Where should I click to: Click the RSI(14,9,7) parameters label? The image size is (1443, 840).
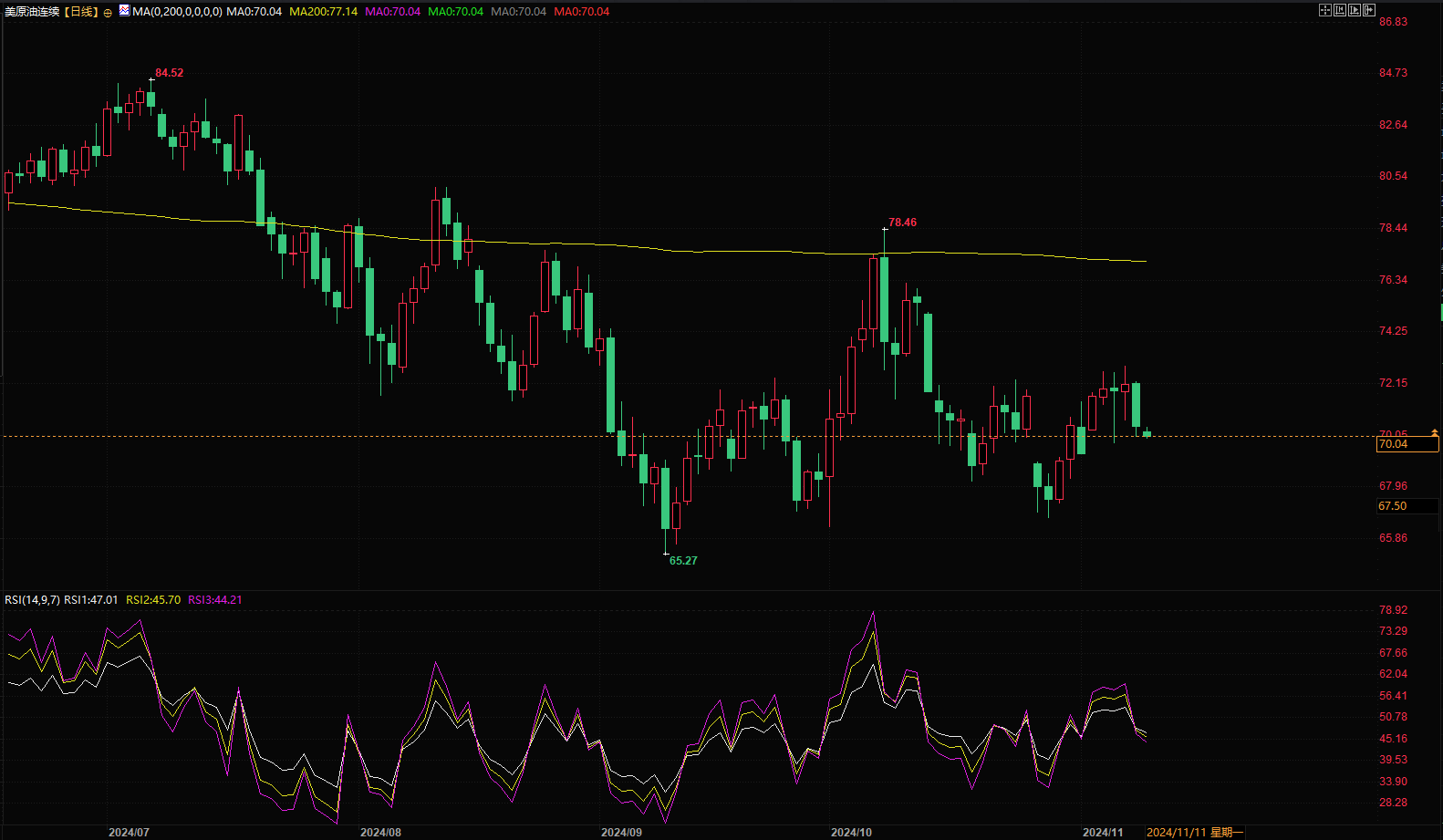[32, 599]
